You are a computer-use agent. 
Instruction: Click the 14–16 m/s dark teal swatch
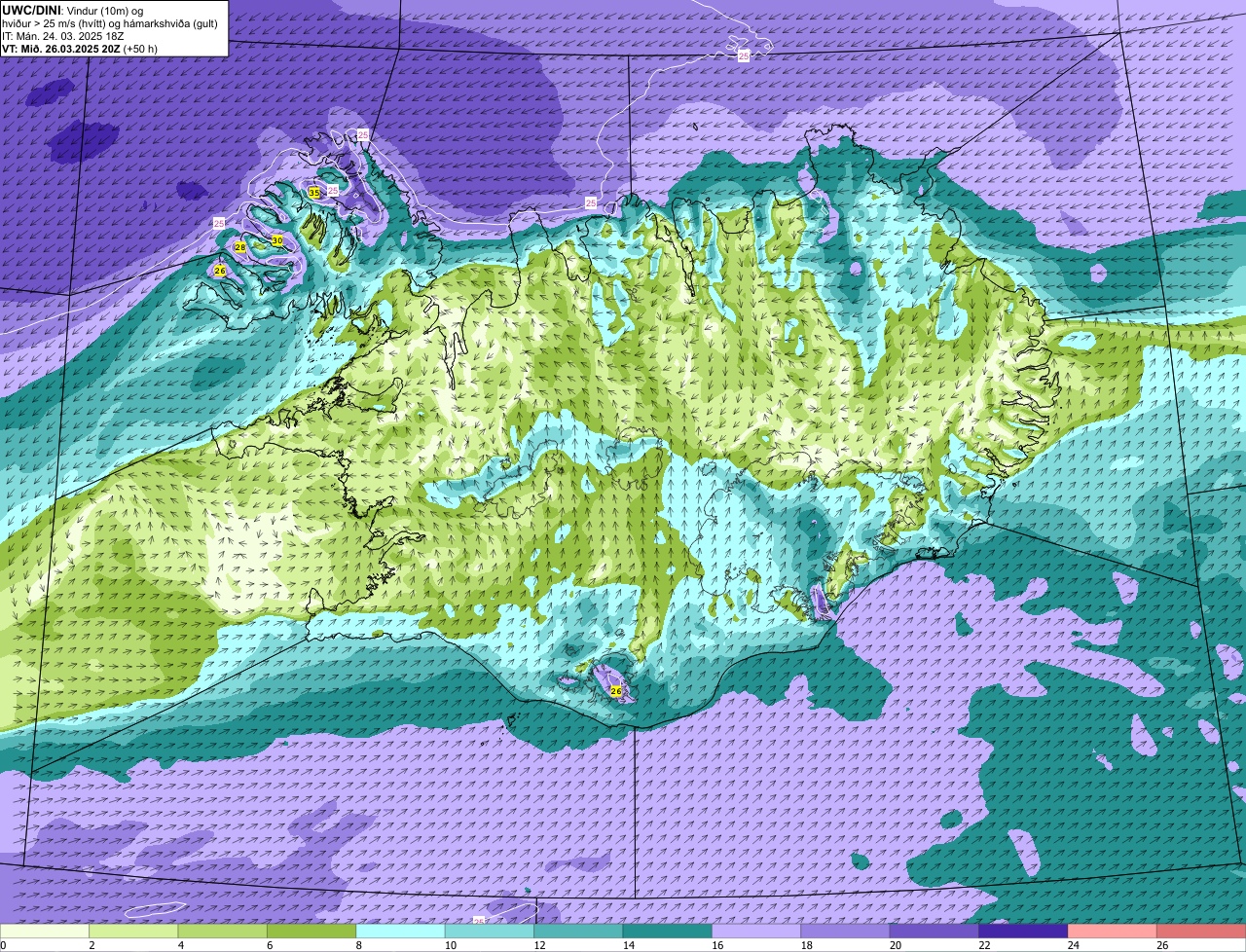point(668,932)
